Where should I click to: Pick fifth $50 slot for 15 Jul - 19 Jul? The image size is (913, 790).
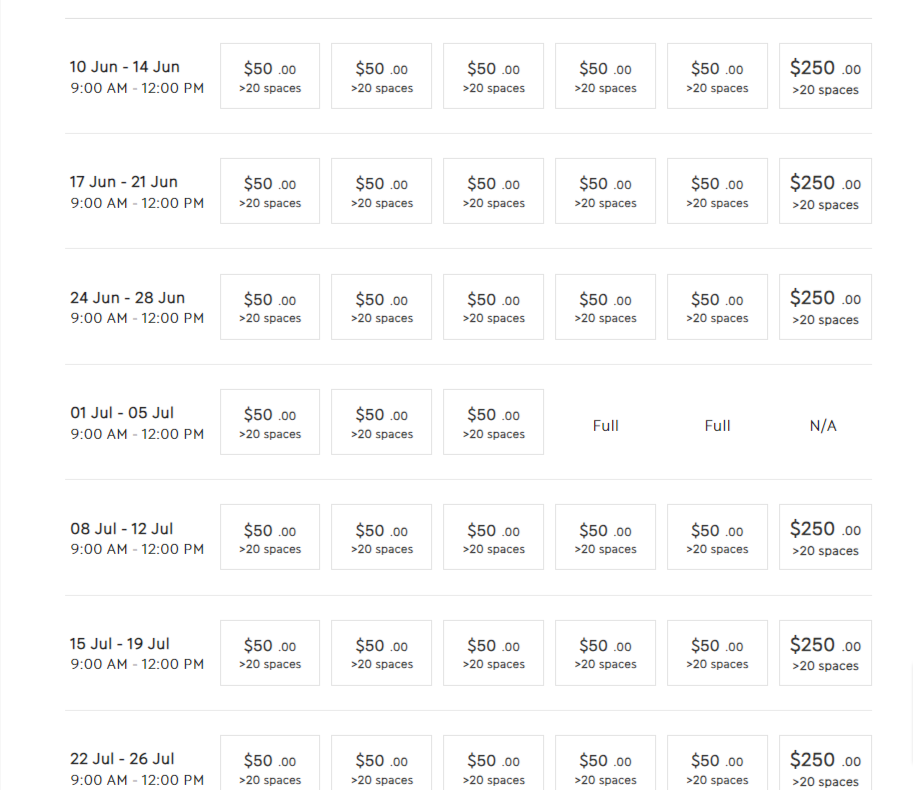click(x=717, y=653)
